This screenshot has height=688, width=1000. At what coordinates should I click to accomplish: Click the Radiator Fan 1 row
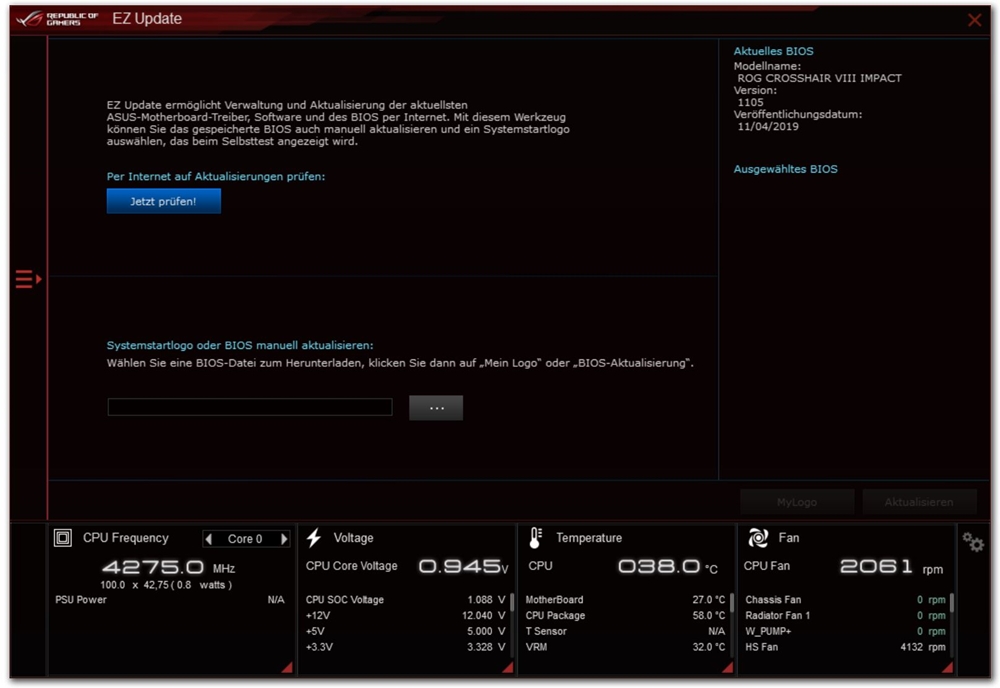pyautogui.click(x=845, y=615)
